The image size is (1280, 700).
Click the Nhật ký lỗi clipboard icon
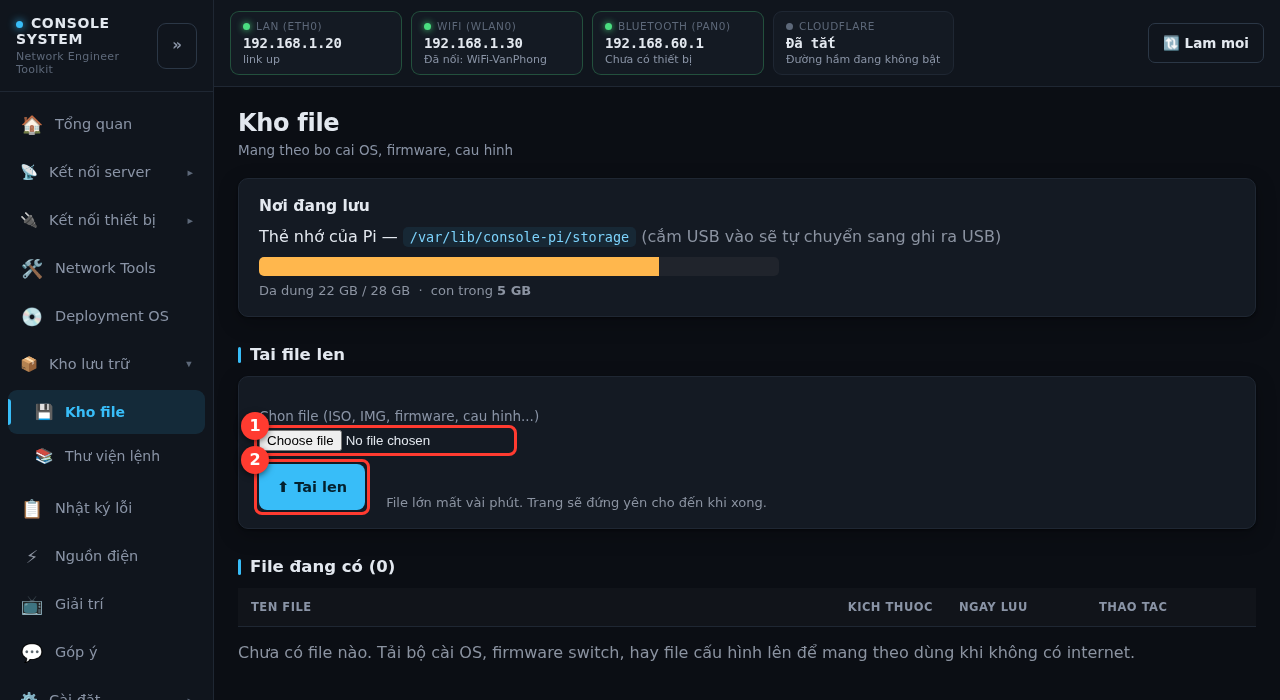pos(32,508)
